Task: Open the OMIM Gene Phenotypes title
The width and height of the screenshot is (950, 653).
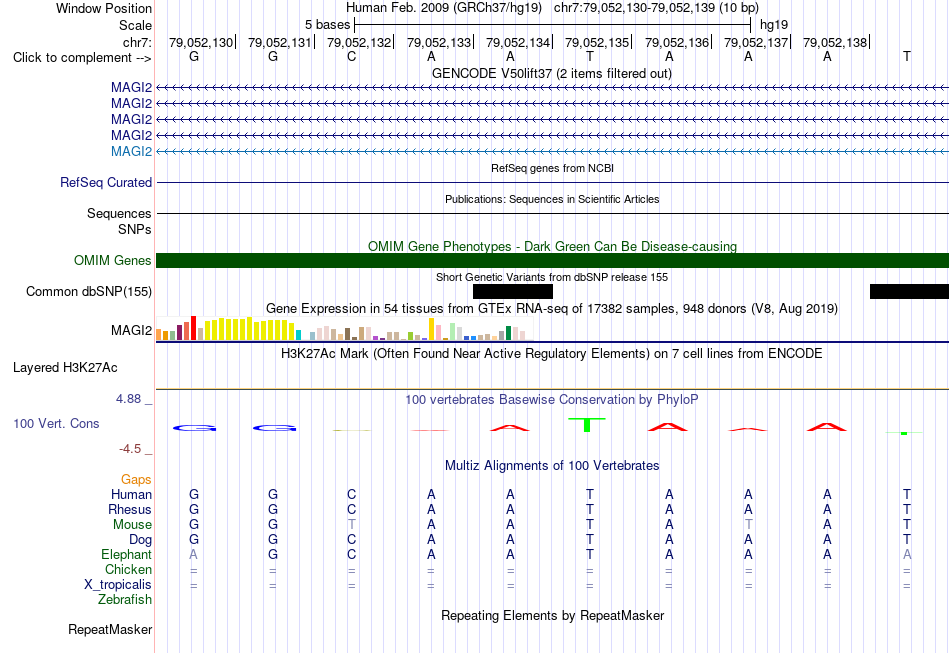Action: point(552,247)
